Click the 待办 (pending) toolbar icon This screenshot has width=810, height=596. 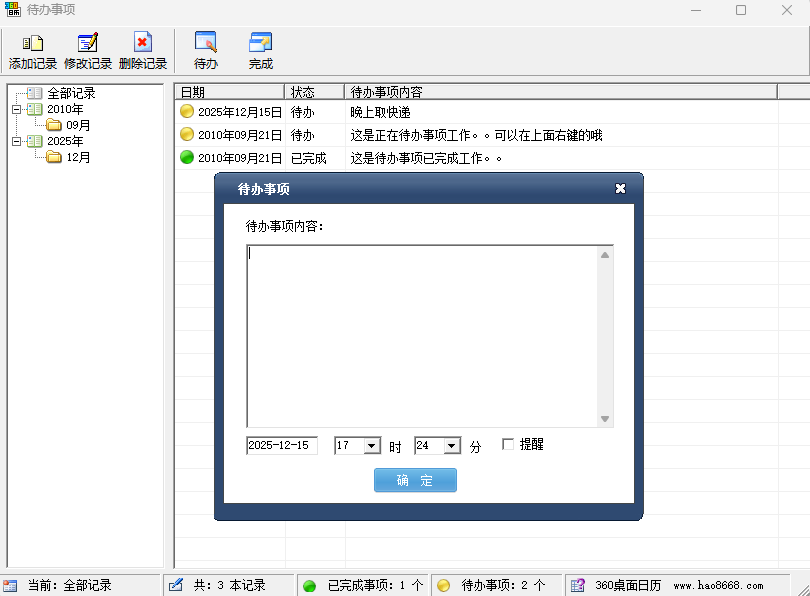pos(206,43)
